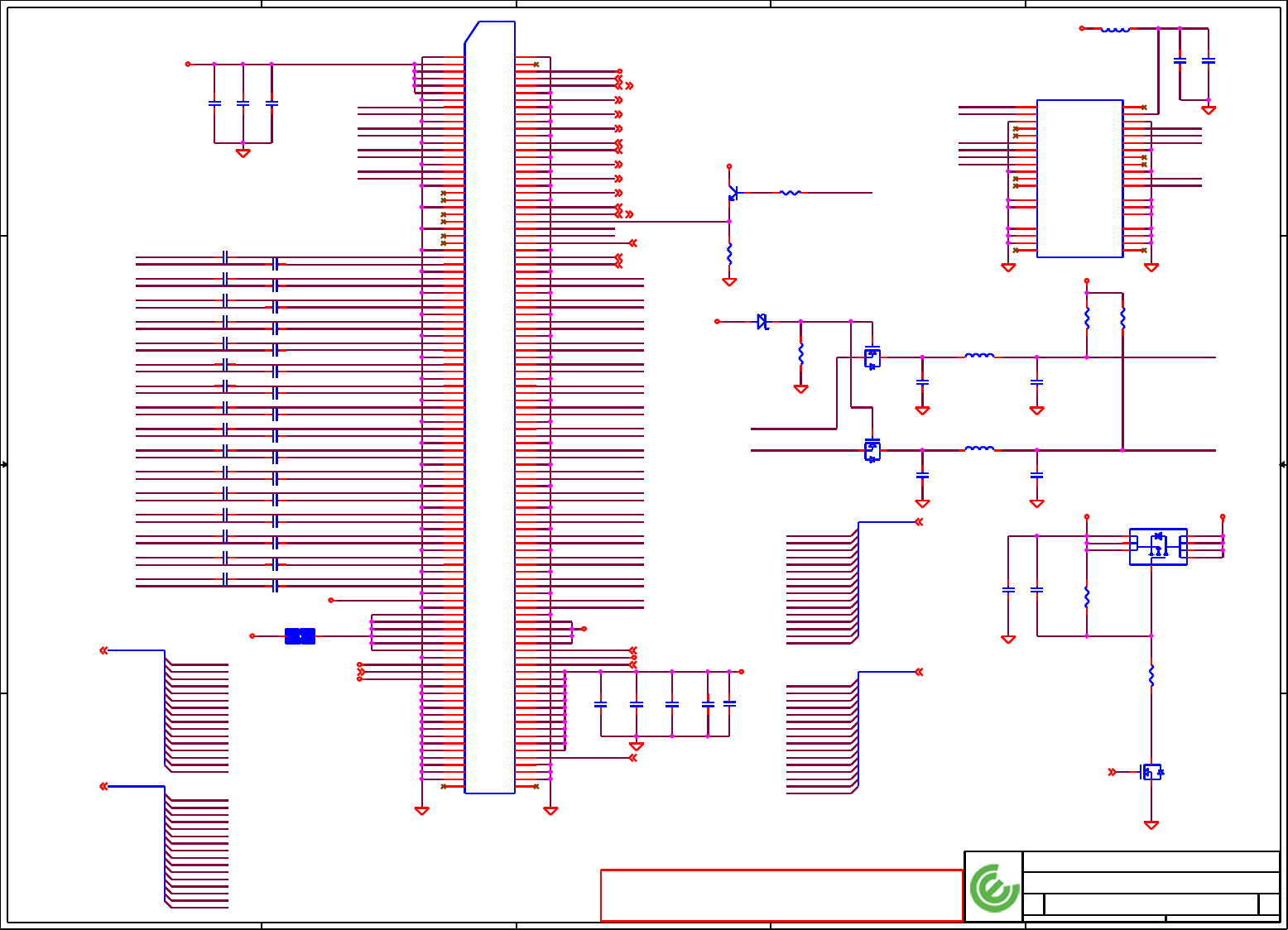The height and width of the screenshot is (930, 1288).
Task: Click the green circular logo in title block
Action: click(994, 888)
